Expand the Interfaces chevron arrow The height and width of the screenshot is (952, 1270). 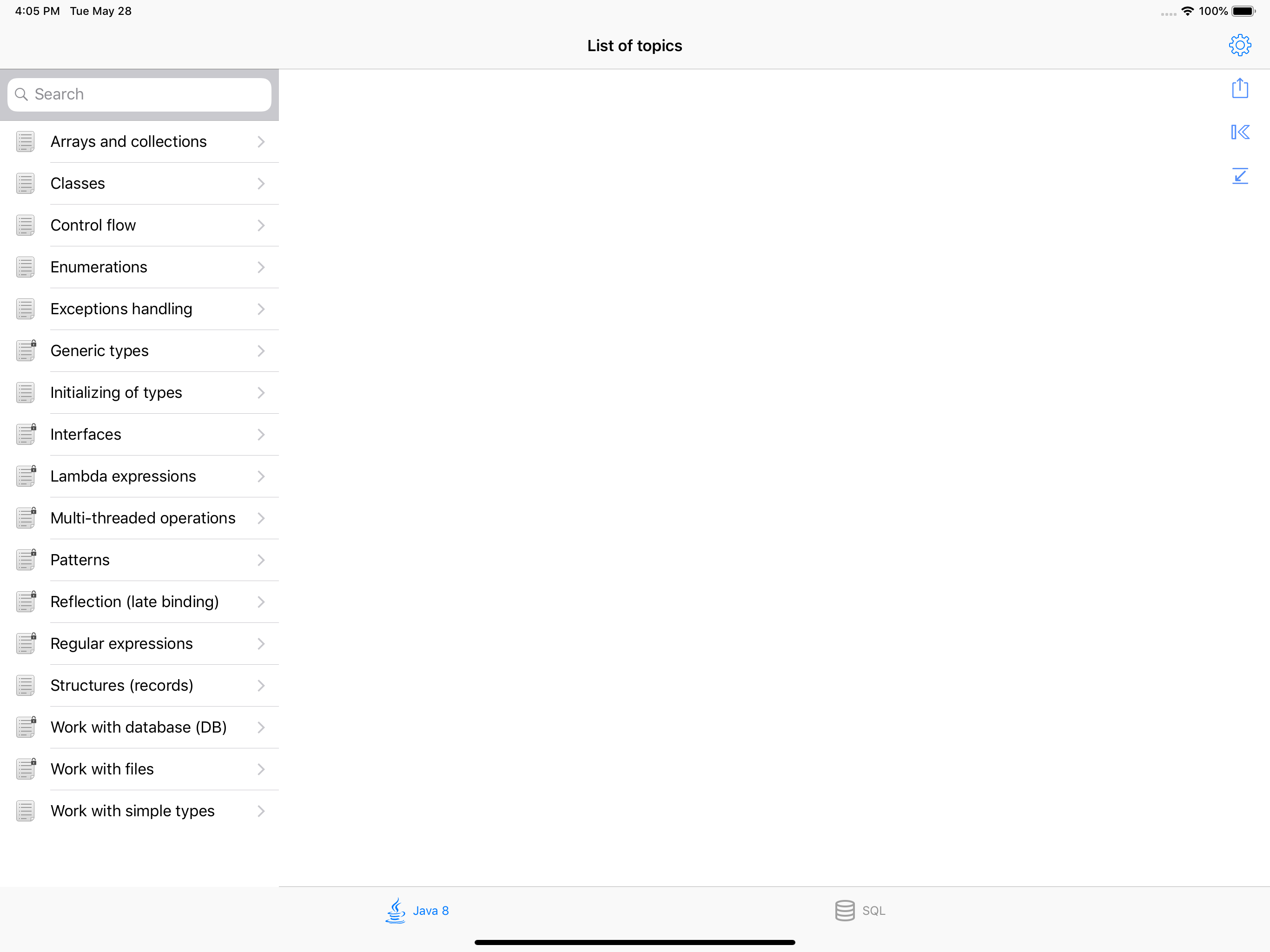261,434
